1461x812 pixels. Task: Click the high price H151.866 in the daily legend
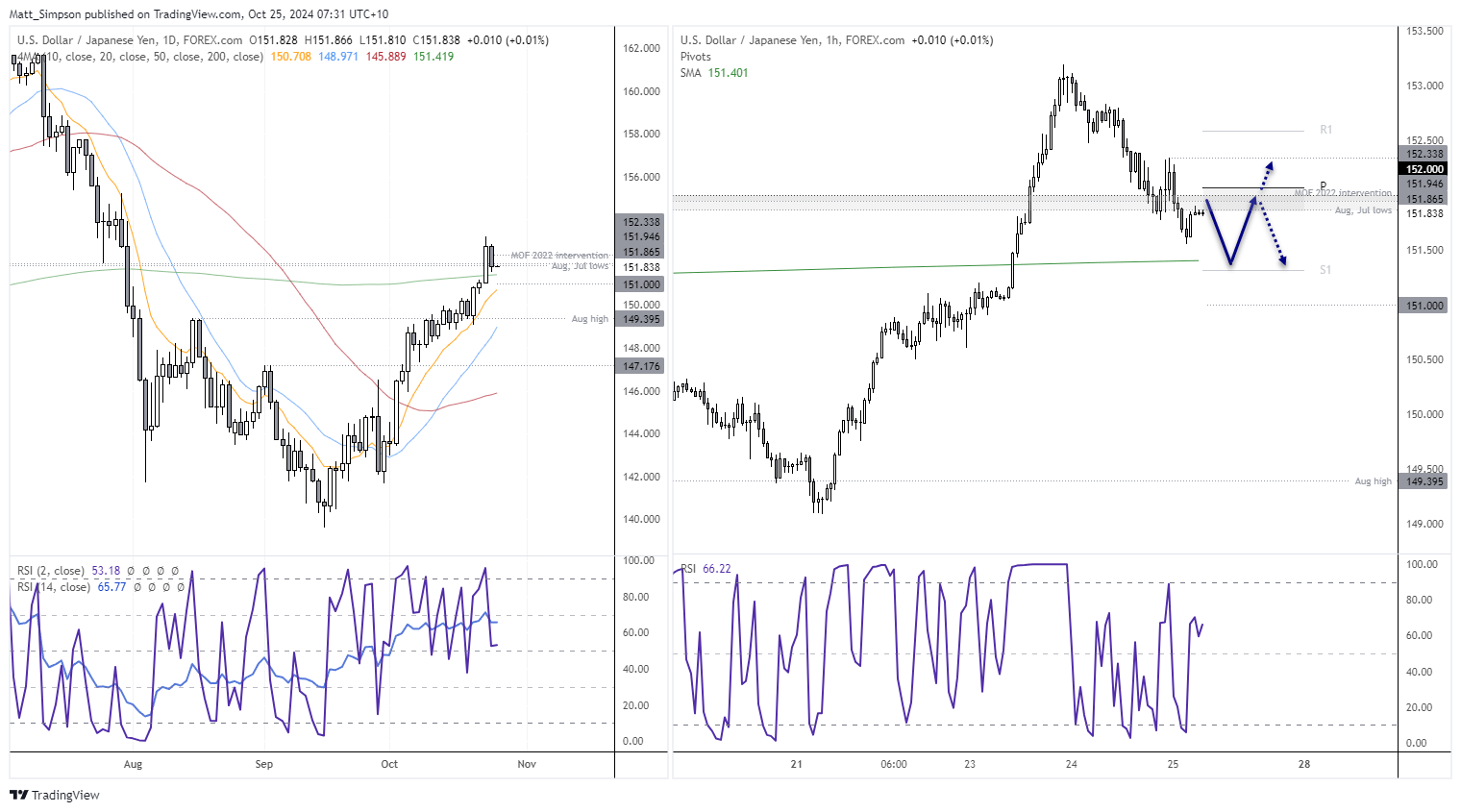coord(329,40)
